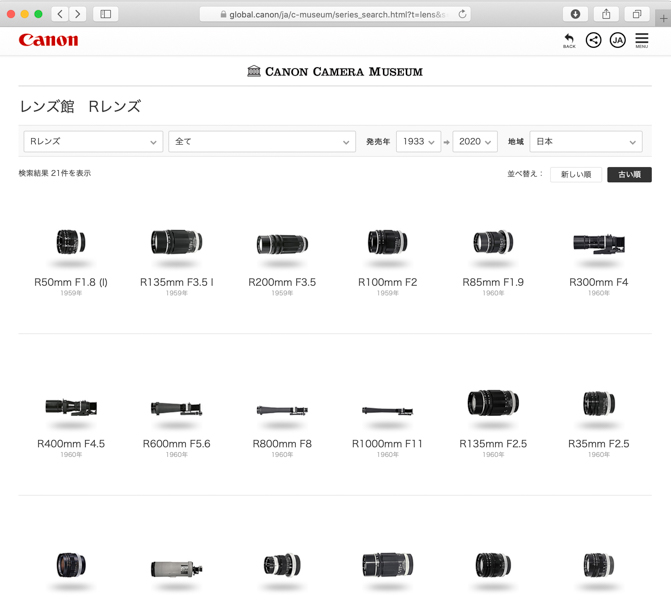Sort by 新しい順 (newest first)

[x=576, y=174]
